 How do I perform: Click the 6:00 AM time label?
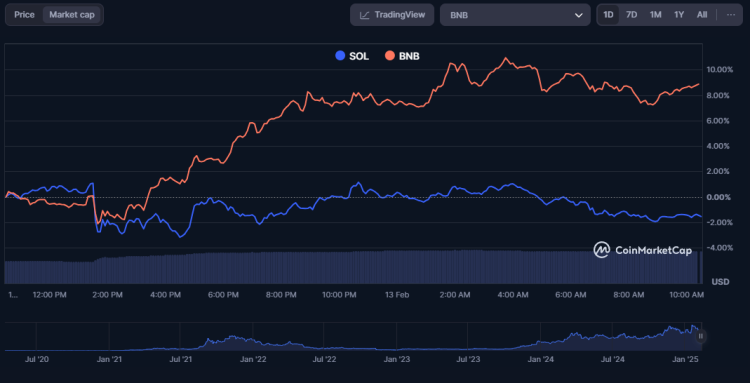pyautogui.click(x=571, y=295)
